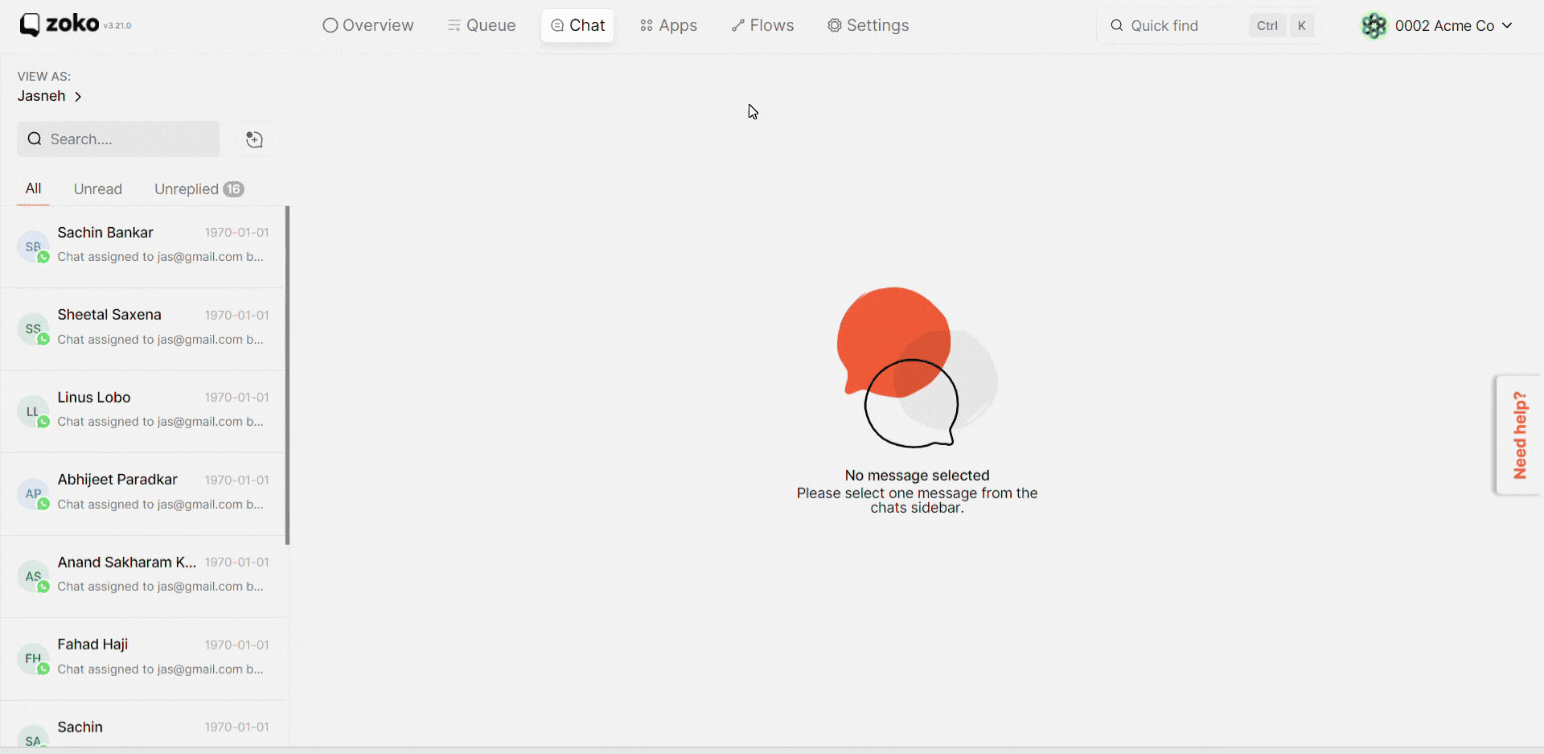Open Sheetal Saxena chat

tap(143, 329)
